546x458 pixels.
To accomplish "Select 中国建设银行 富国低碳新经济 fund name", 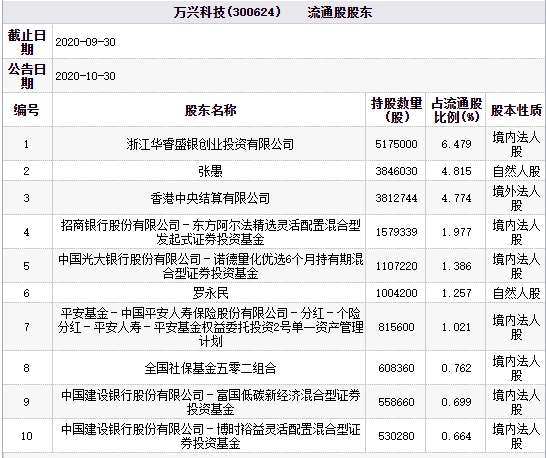I will pos(210,402).
